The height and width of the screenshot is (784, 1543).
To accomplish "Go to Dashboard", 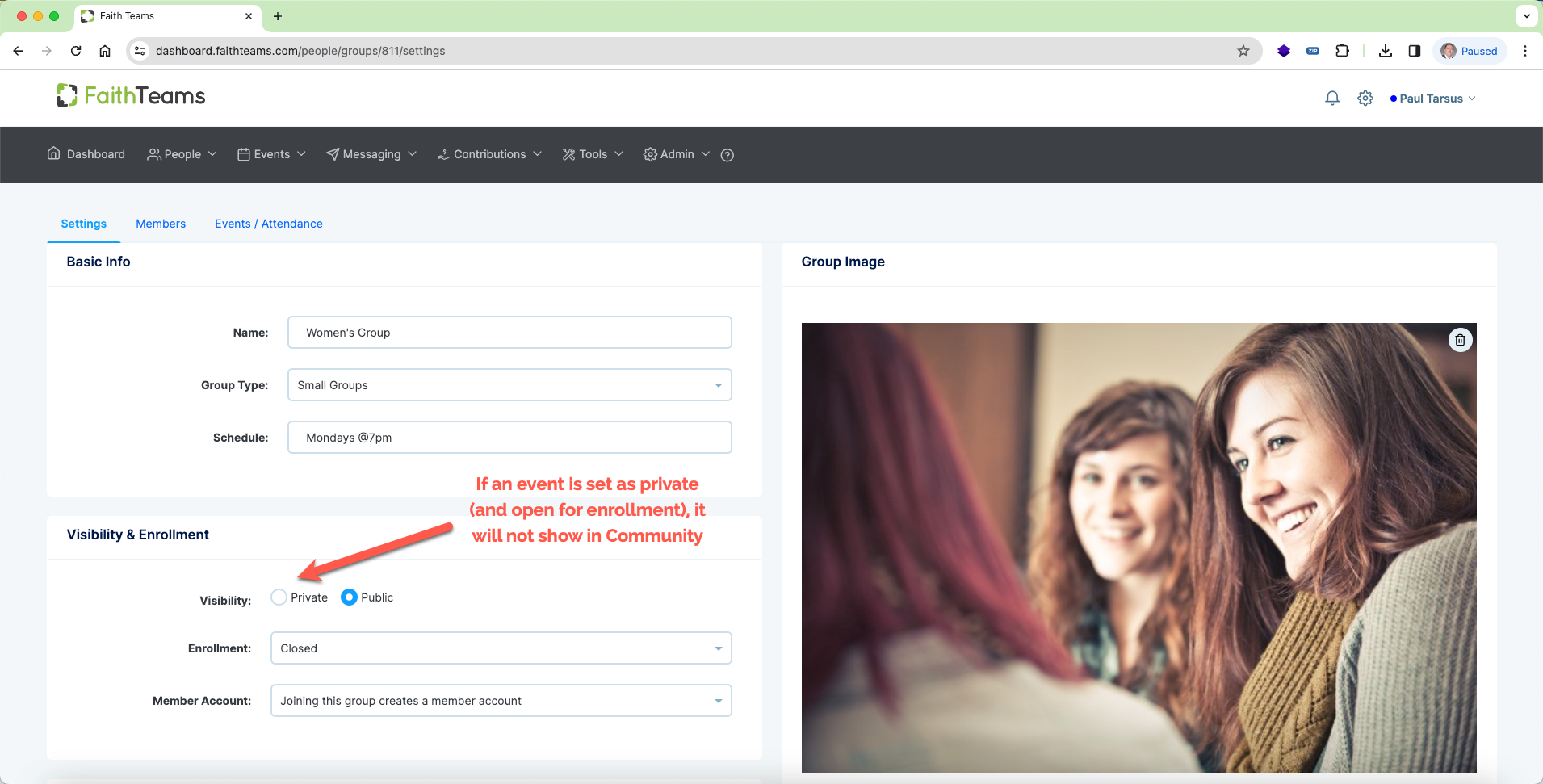I will tap(86, 154).
